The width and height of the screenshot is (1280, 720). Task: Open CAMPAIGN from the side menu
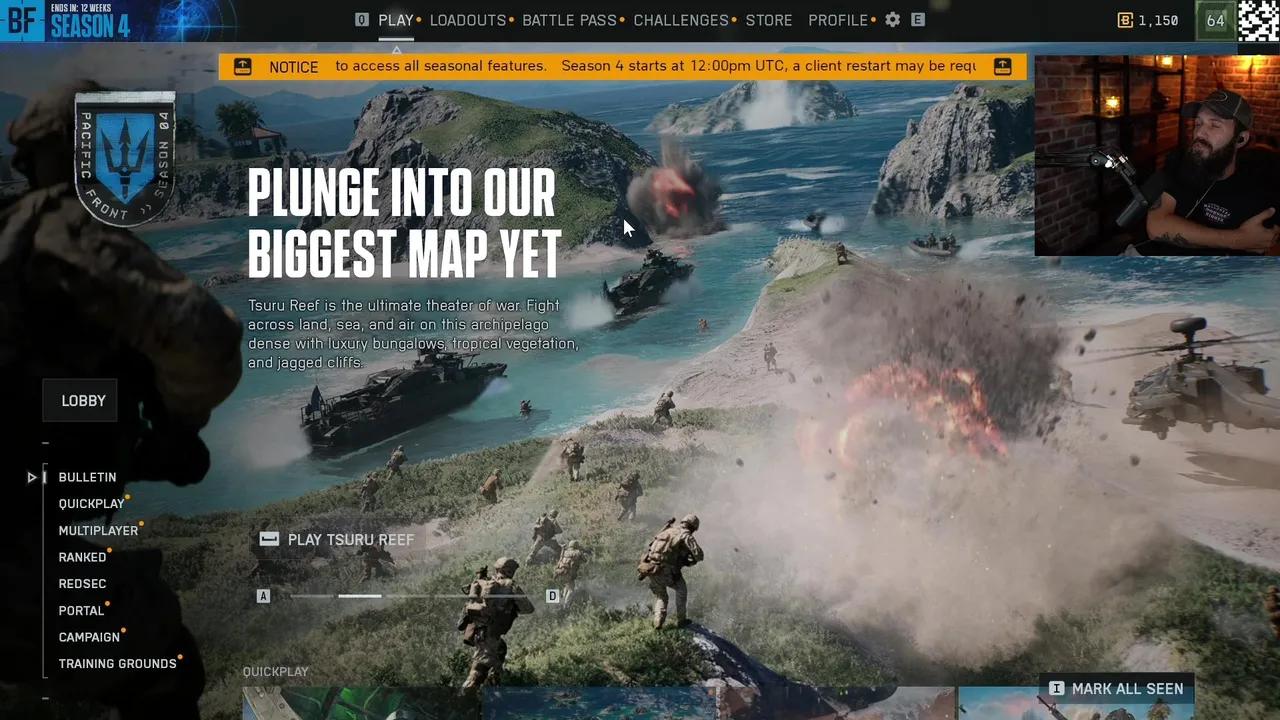[x=89, y=637]
